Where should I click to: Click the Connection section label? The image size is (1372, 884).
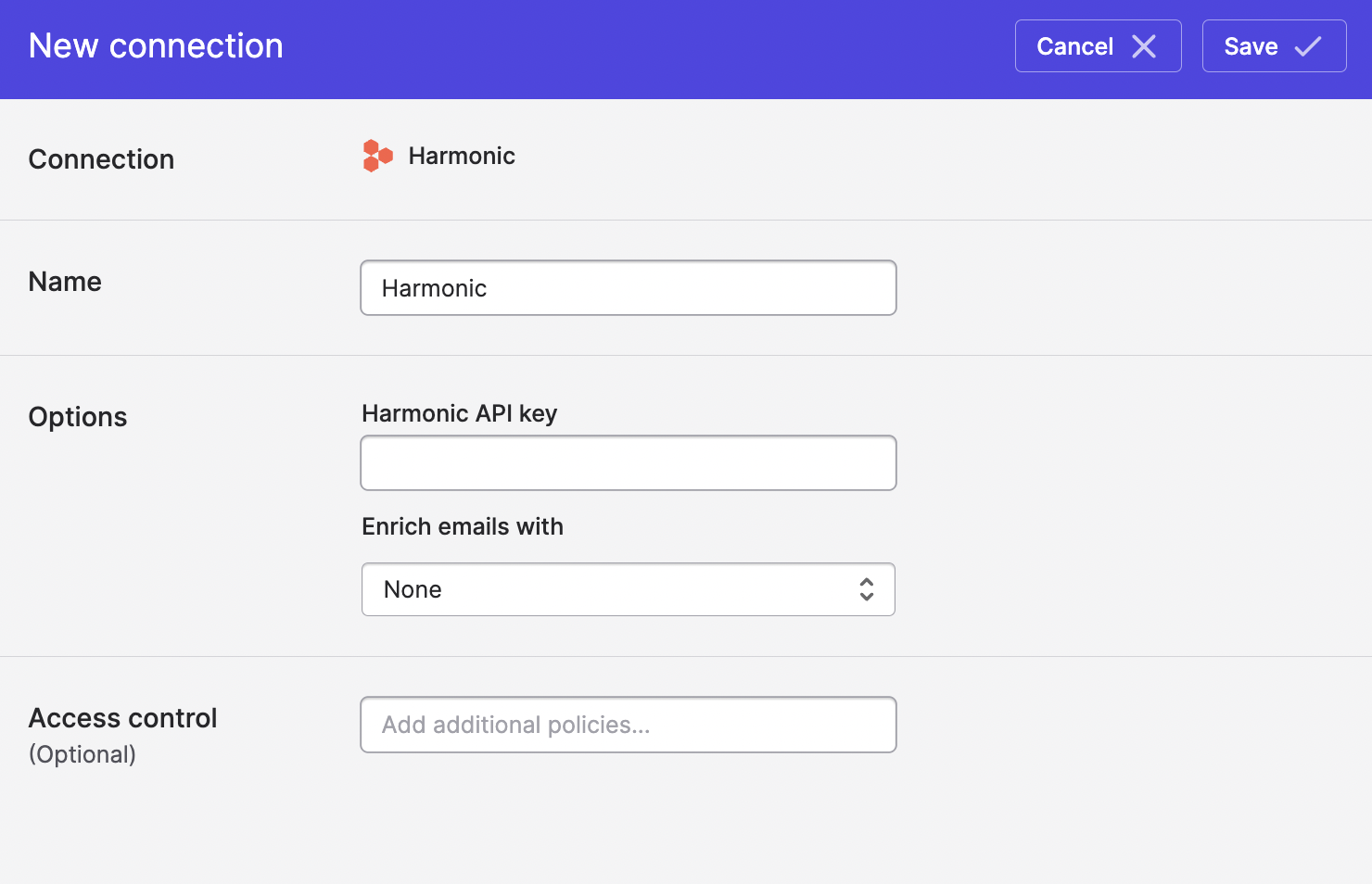[101, 159]
